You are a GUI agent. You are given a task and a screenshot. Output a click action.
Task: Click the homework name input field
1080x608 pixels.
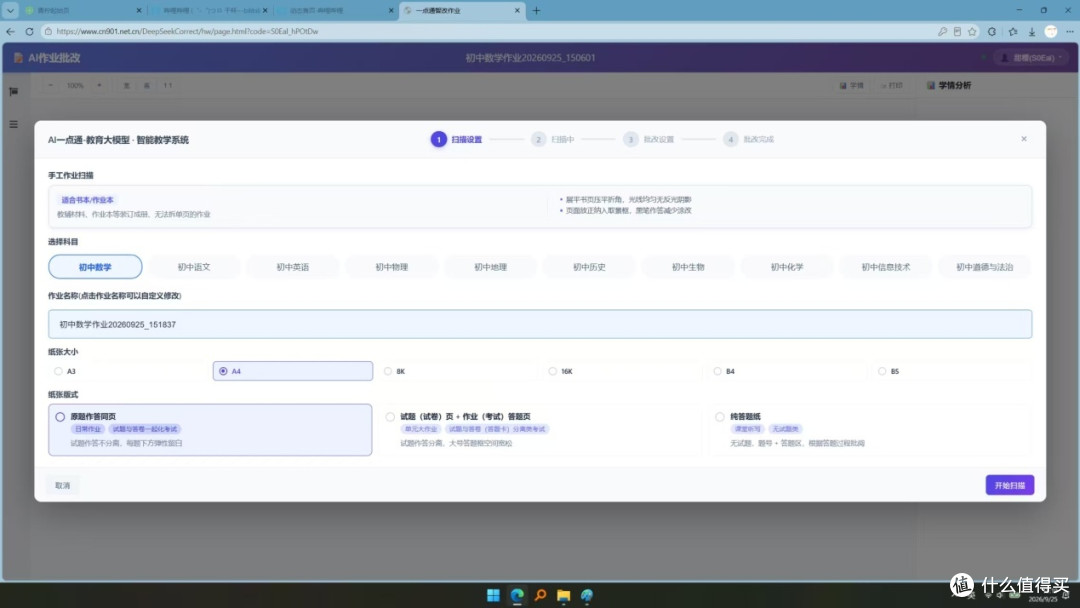point(540,324)
